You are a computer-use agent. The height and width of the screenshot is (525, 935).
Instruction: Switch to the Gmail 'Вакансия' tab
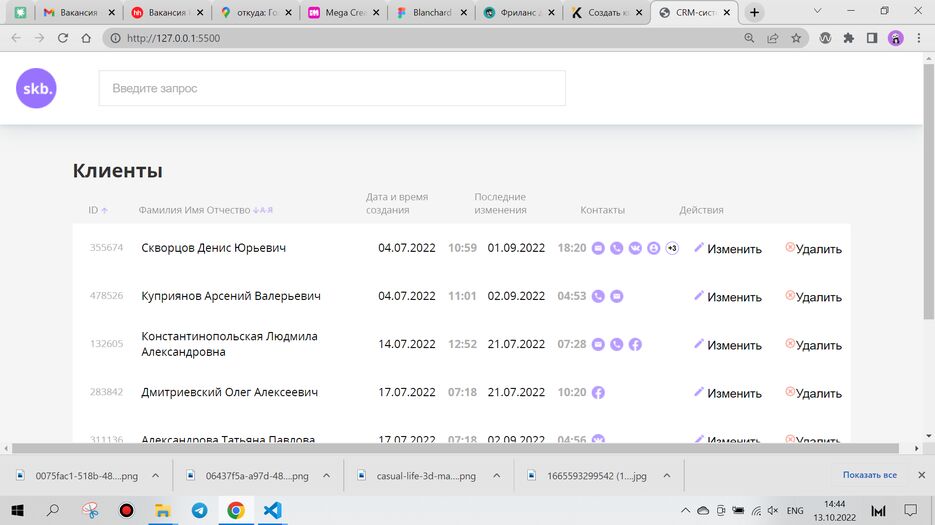coord(79,13)
